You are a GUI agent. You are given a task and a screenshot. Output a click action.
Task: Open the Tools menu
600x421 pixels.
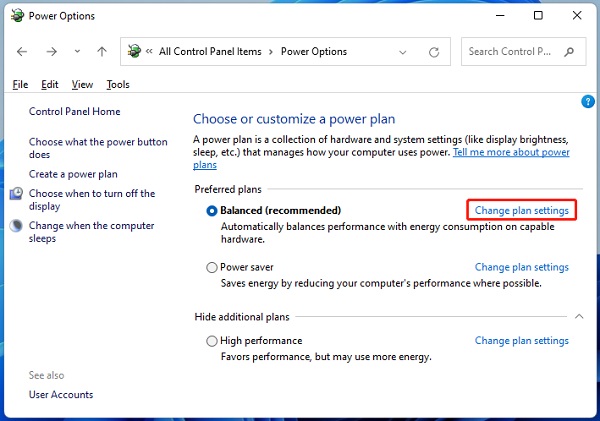(x=118, y=84)
